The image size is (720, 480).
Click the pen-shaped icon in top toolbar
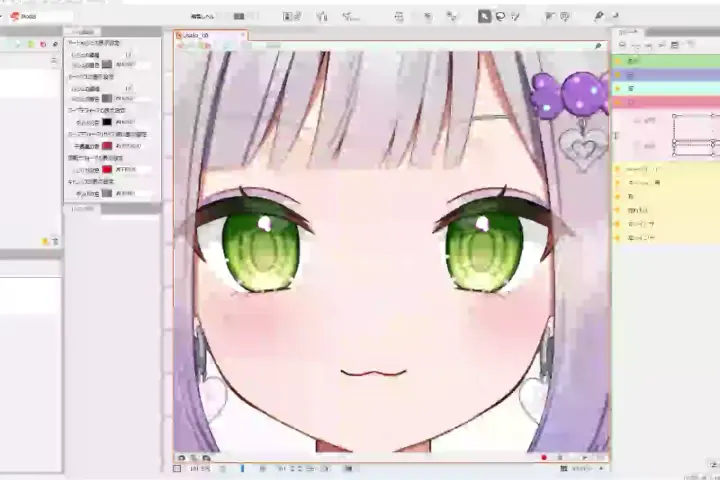click(598, 16)
